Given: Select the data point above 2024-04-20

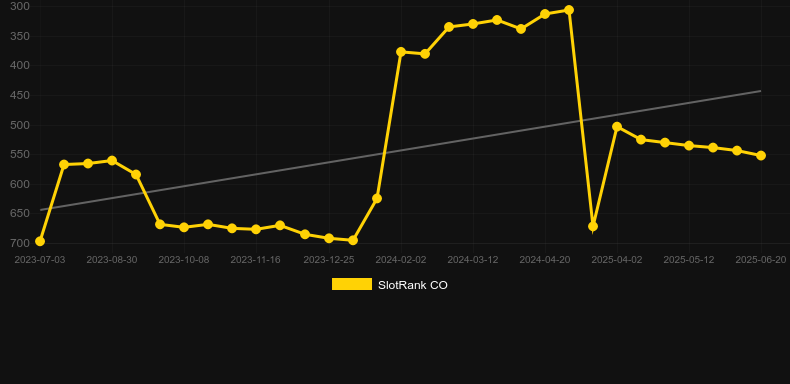Looking at the screenshot, I should tap(545, 14).
